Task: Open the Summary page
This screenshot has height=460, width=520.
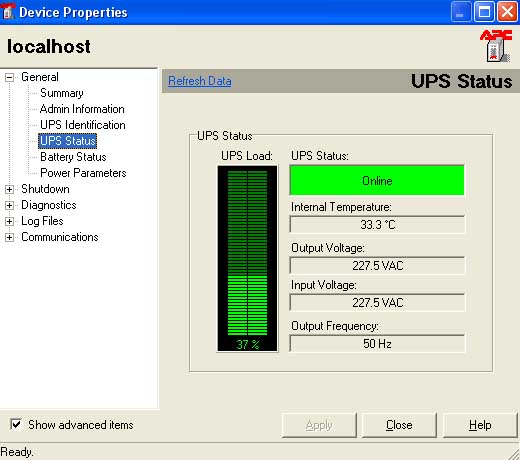Action: tap(62, 93)
